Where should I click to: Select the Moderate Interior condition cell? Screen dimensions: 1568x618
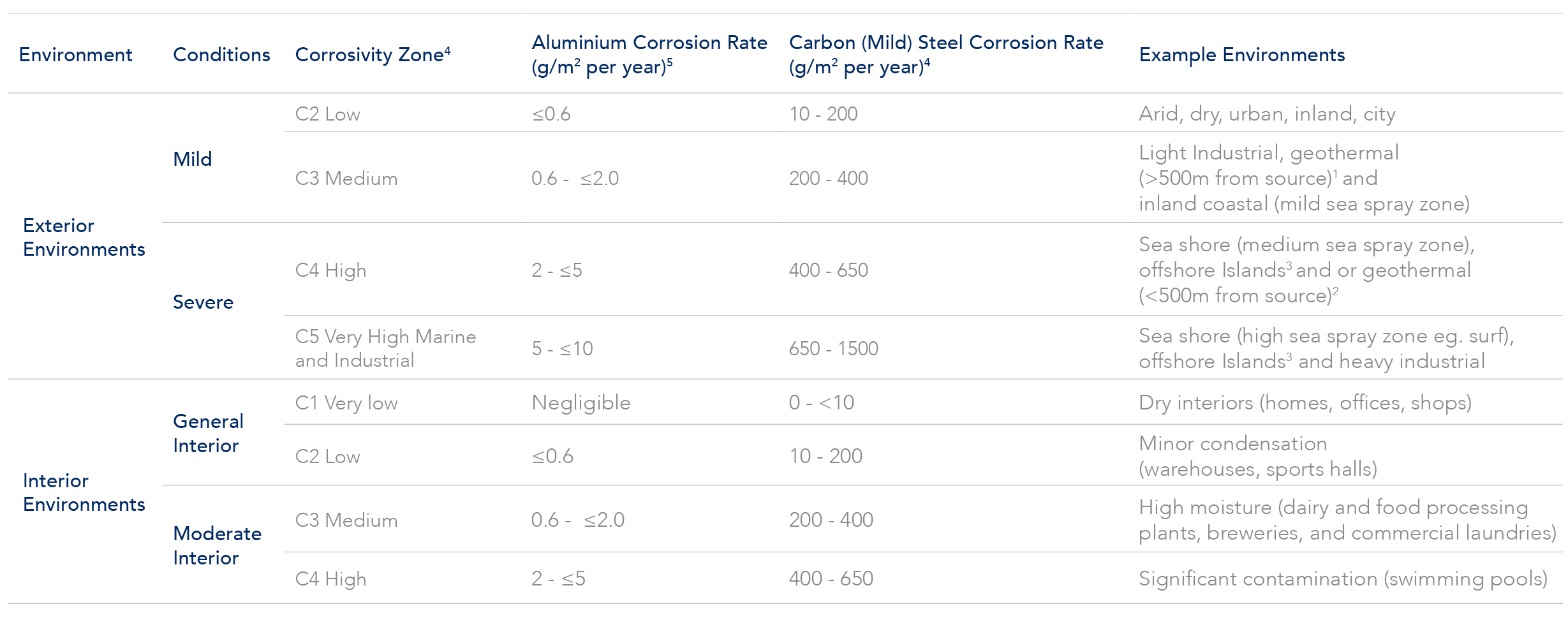click(217, 545)
